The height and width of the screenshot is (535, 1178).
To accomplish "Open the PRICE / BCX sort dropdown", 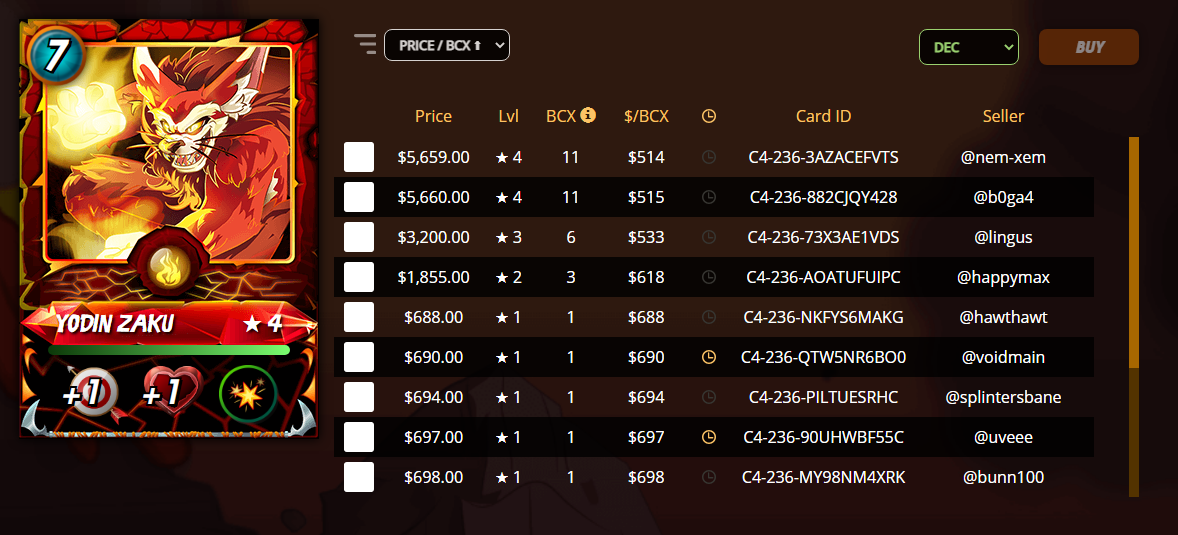I will point(447,45).
